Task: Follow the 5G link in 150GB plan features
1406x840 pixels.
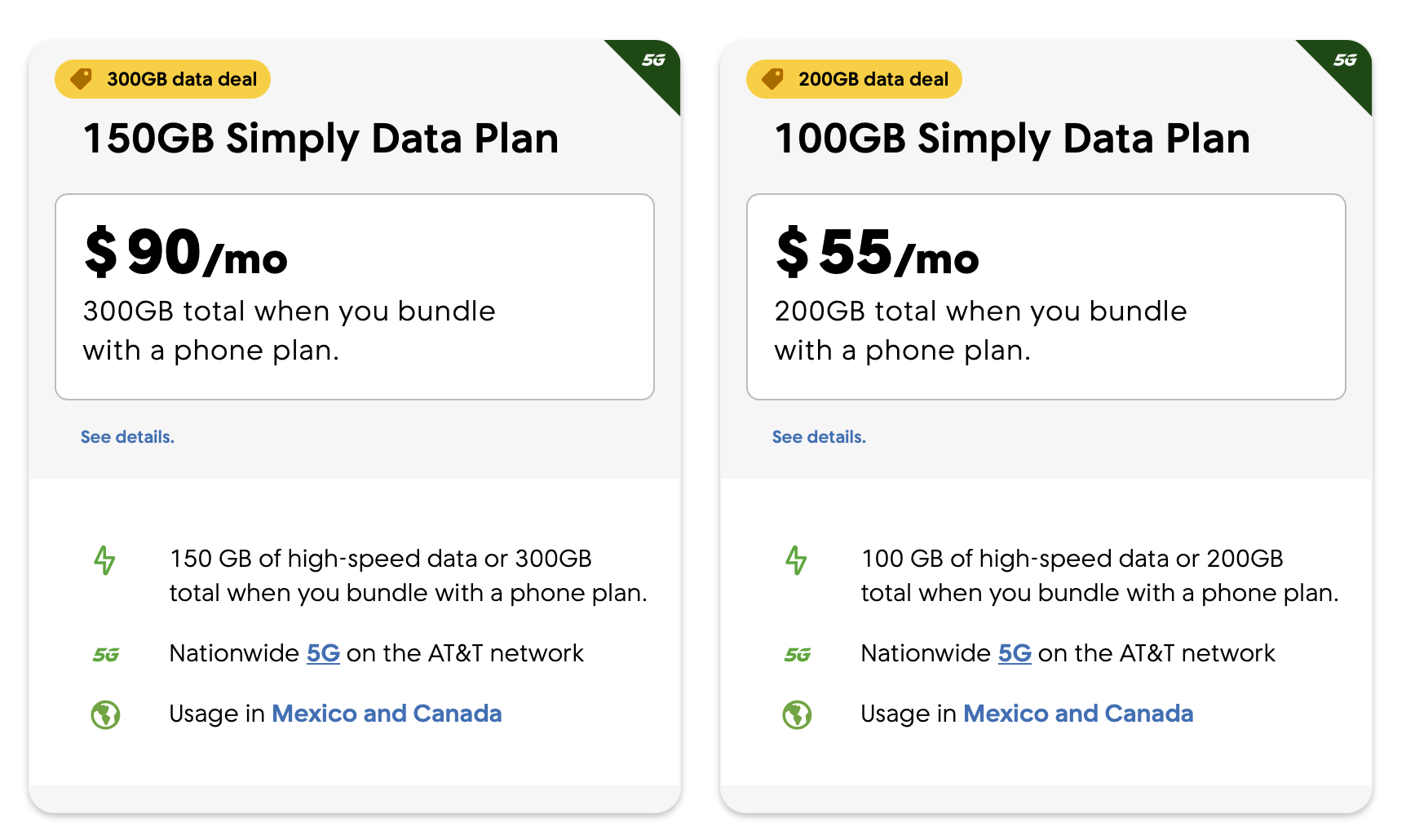Action: [323, 653]
